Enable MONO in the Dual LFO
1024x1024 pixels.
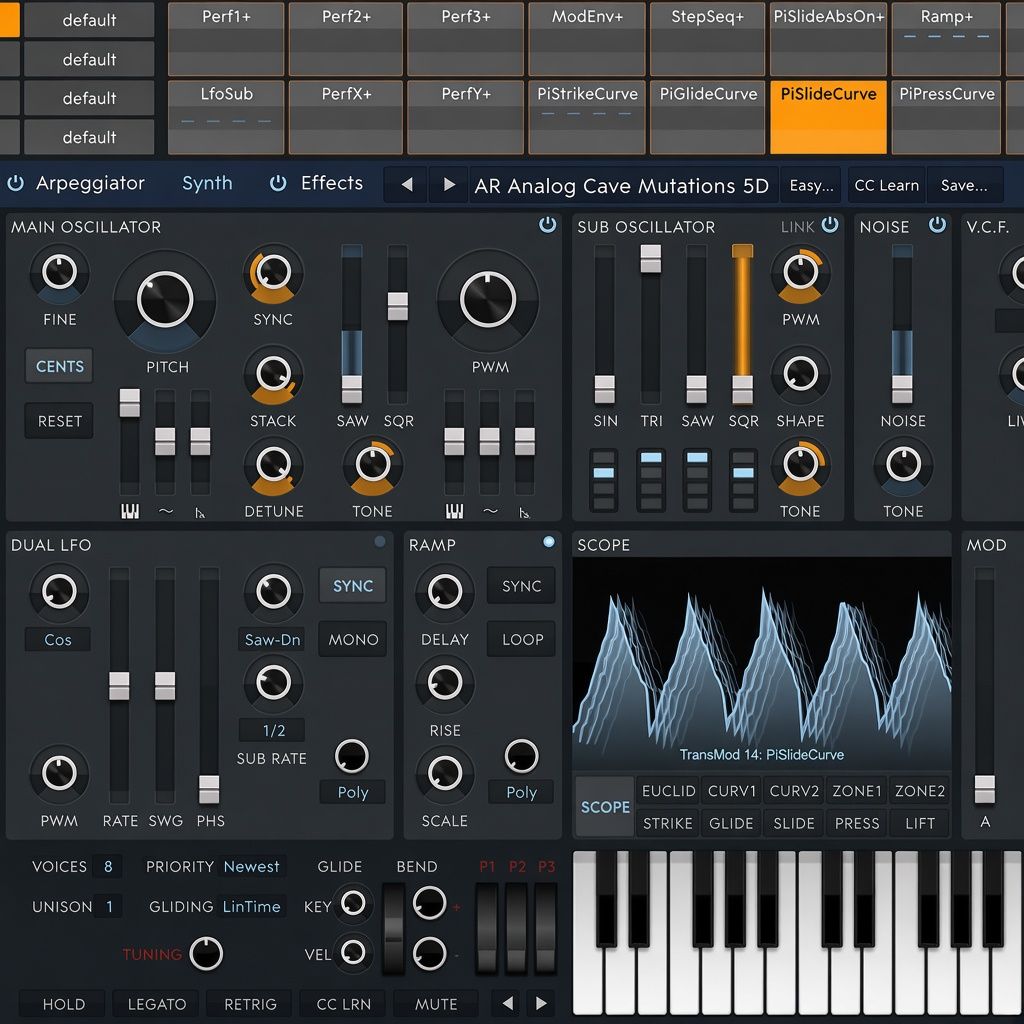353,639
